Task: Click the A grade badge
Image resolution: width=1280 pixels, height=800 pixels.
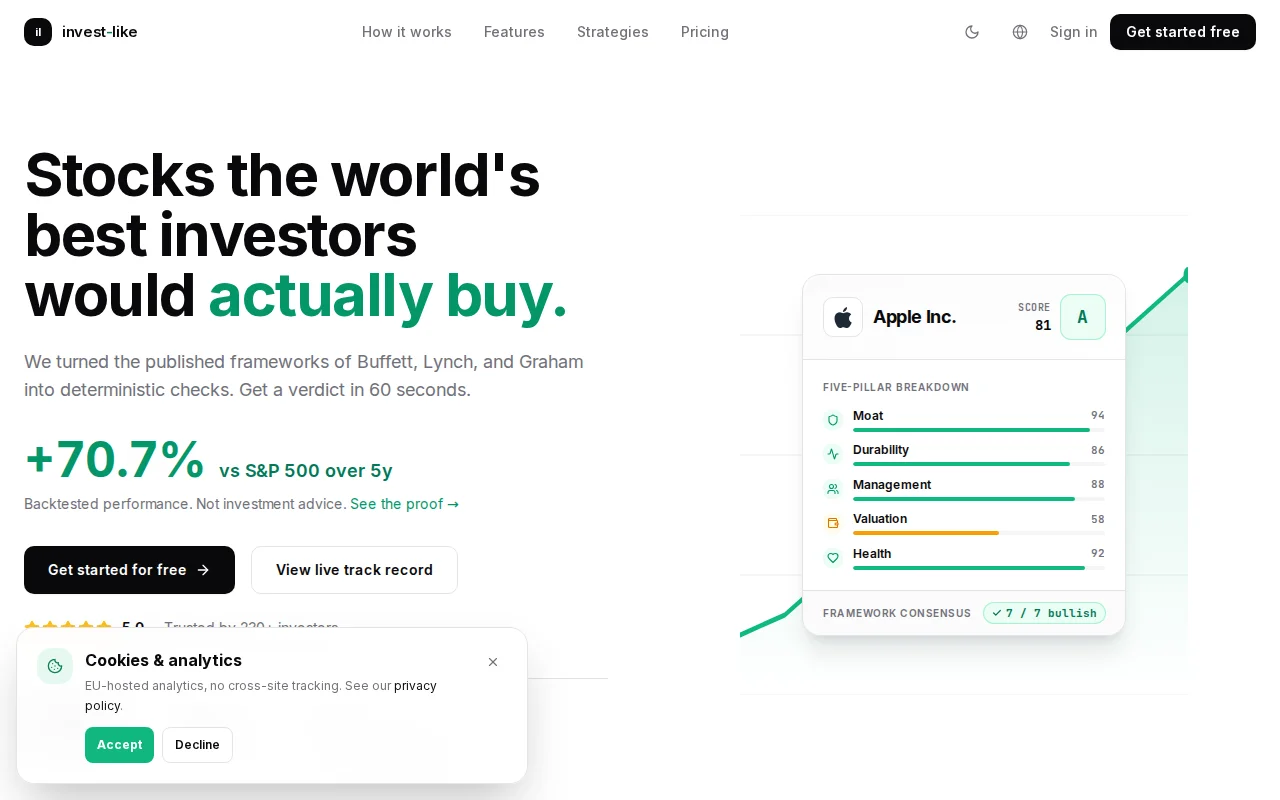Action: click(1082, 317)
